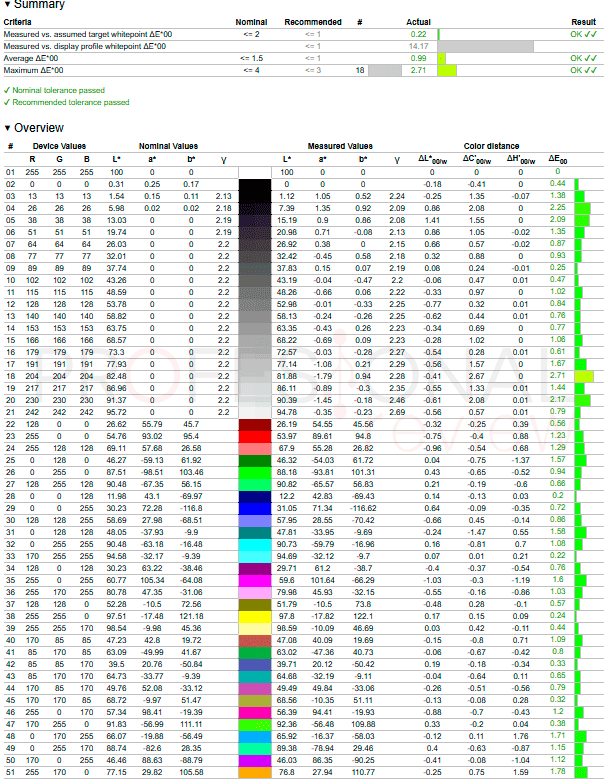The width and height of the screenshot is (613, 781).
Task: Click the white swatch in row 01
Action: (x=255, y=172)
